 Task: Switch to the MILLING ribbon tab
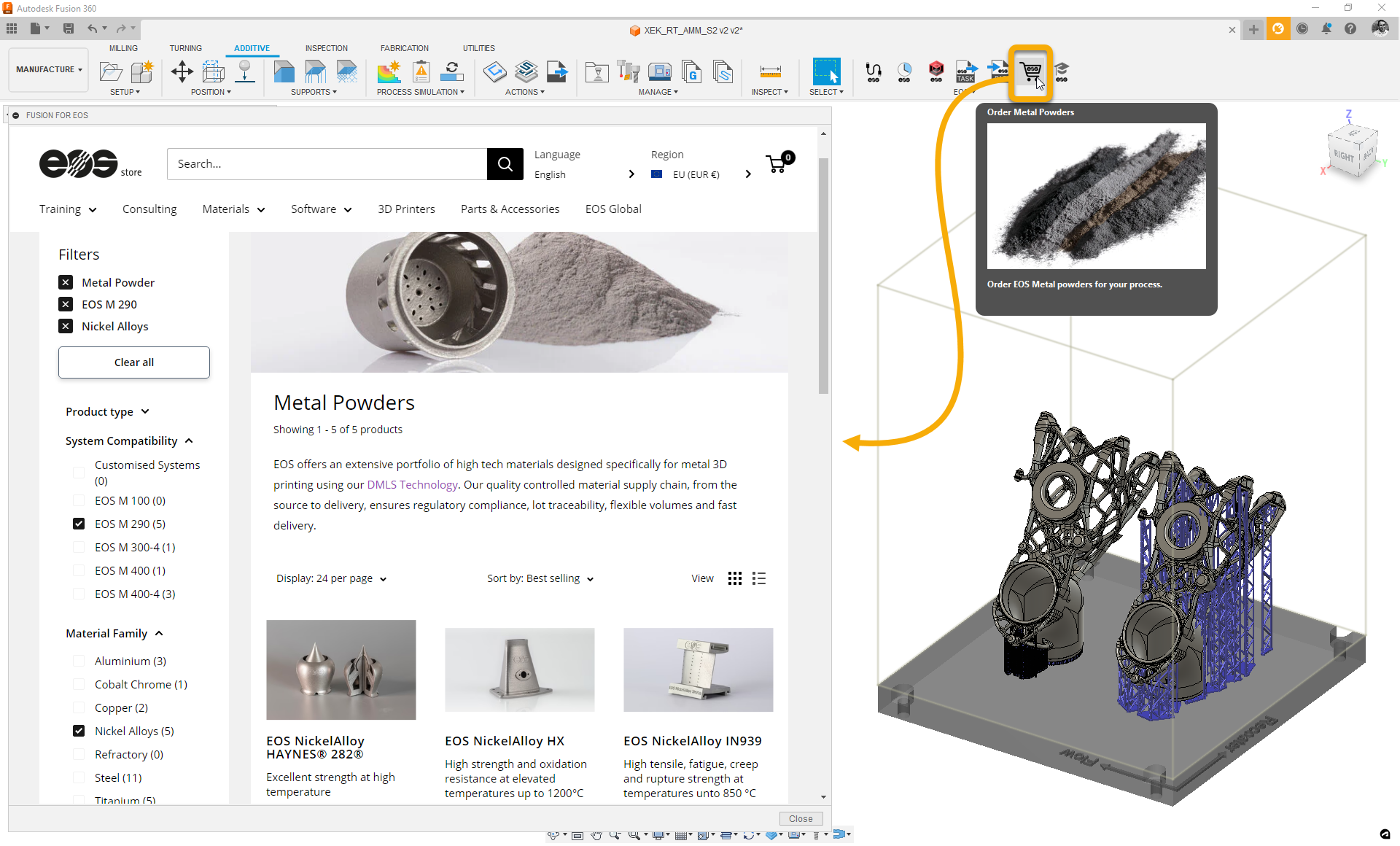[x=123, y=48]
